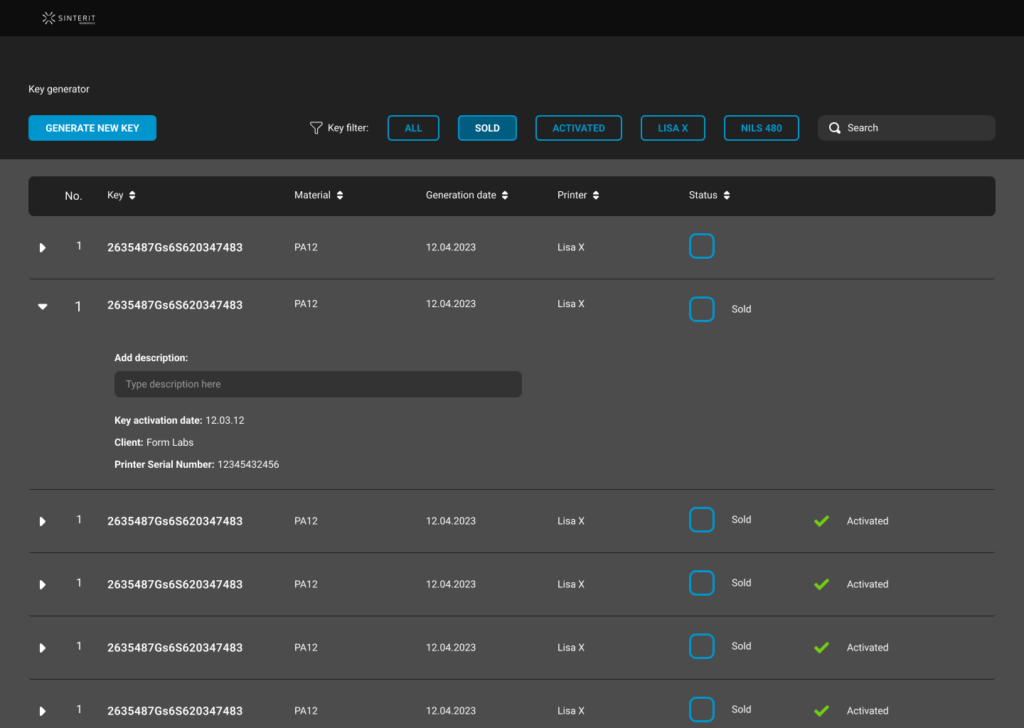Click the Type description here field
This screenshot has height=728, width=1024.
tap(317, 384)
